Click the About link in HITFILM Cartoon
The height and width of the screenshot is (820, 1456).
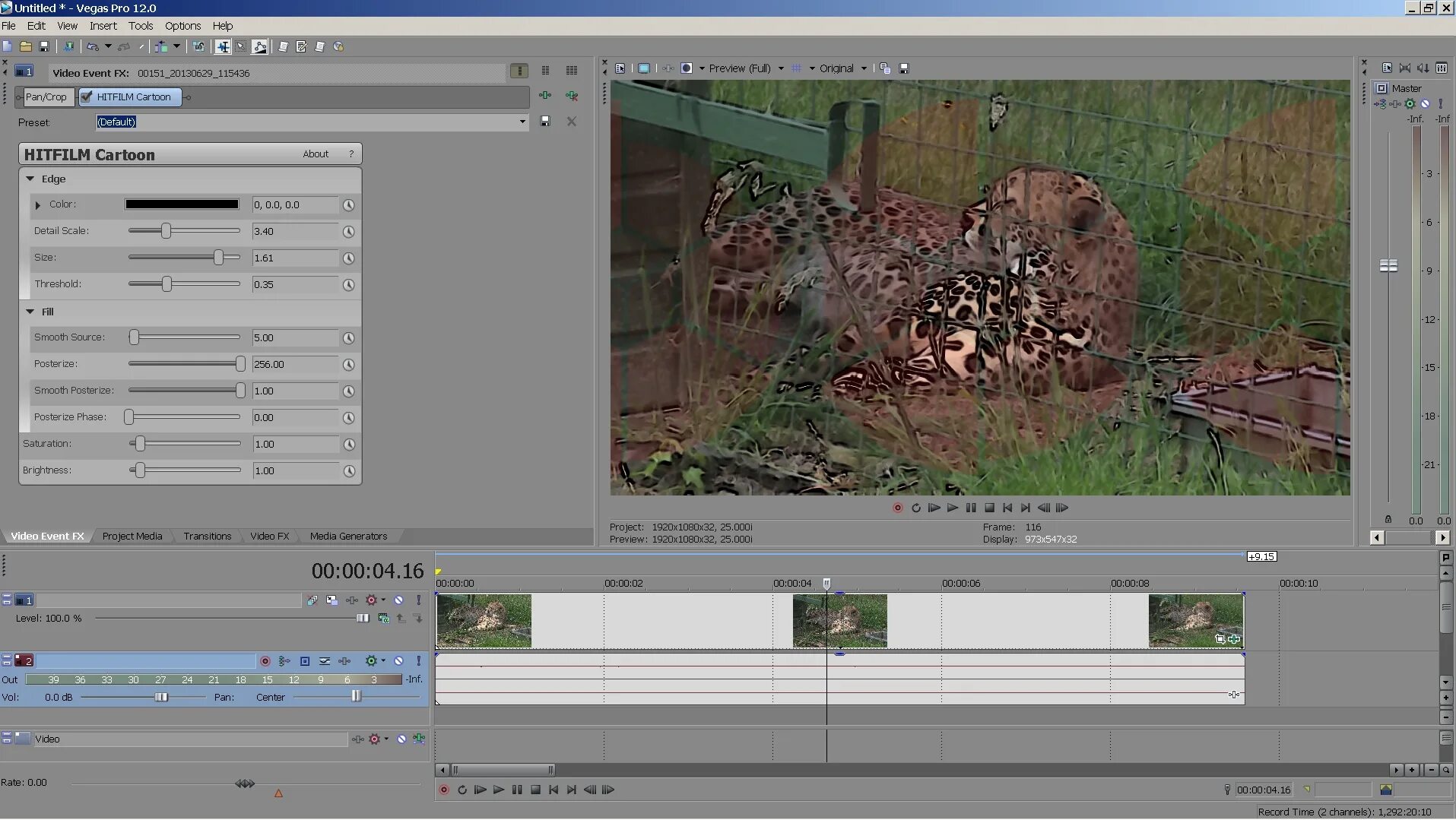pyautogui.click(x=316, y=154)
